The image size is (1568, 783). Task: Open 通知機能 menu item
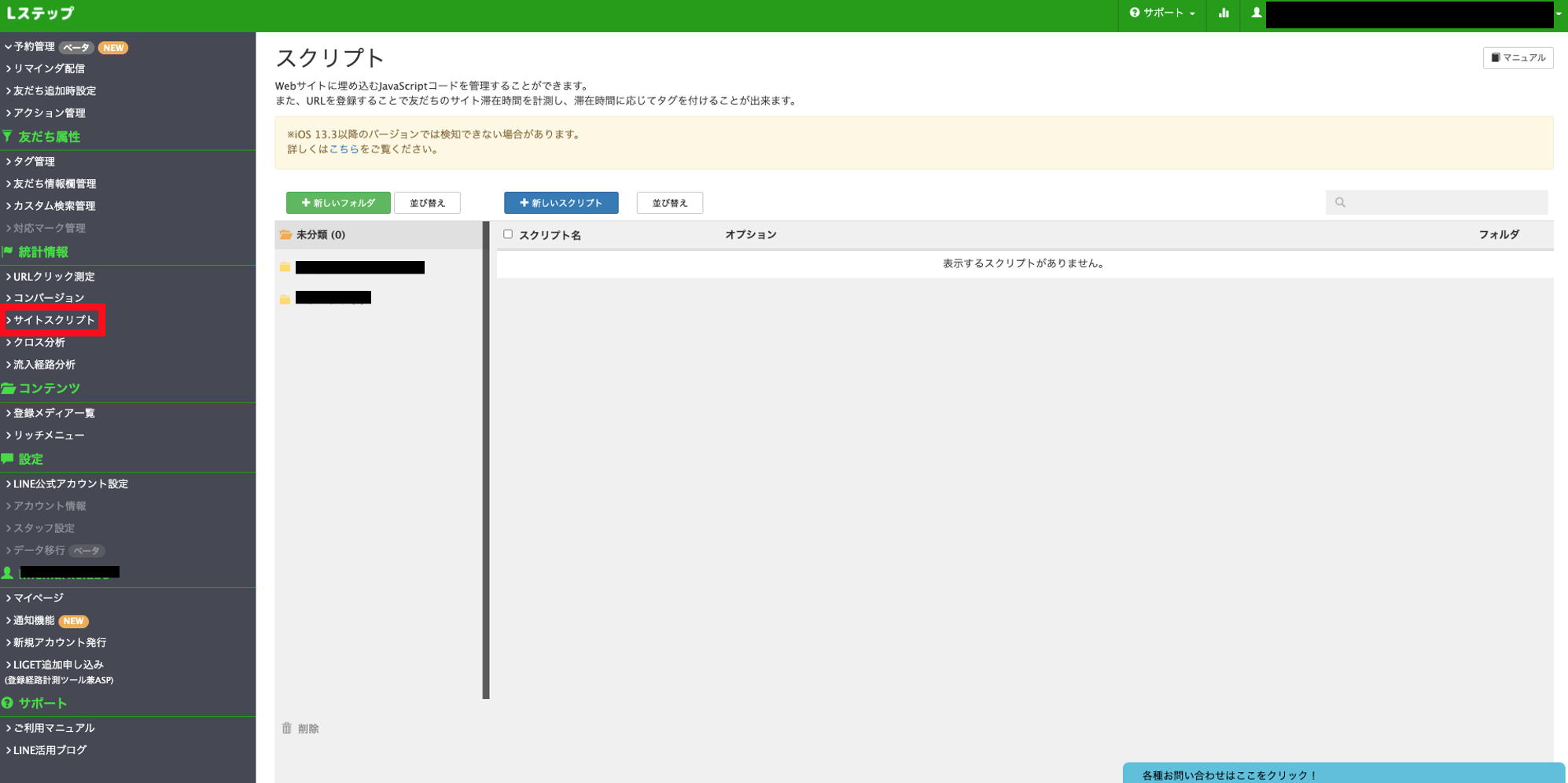tap(30, 621)
